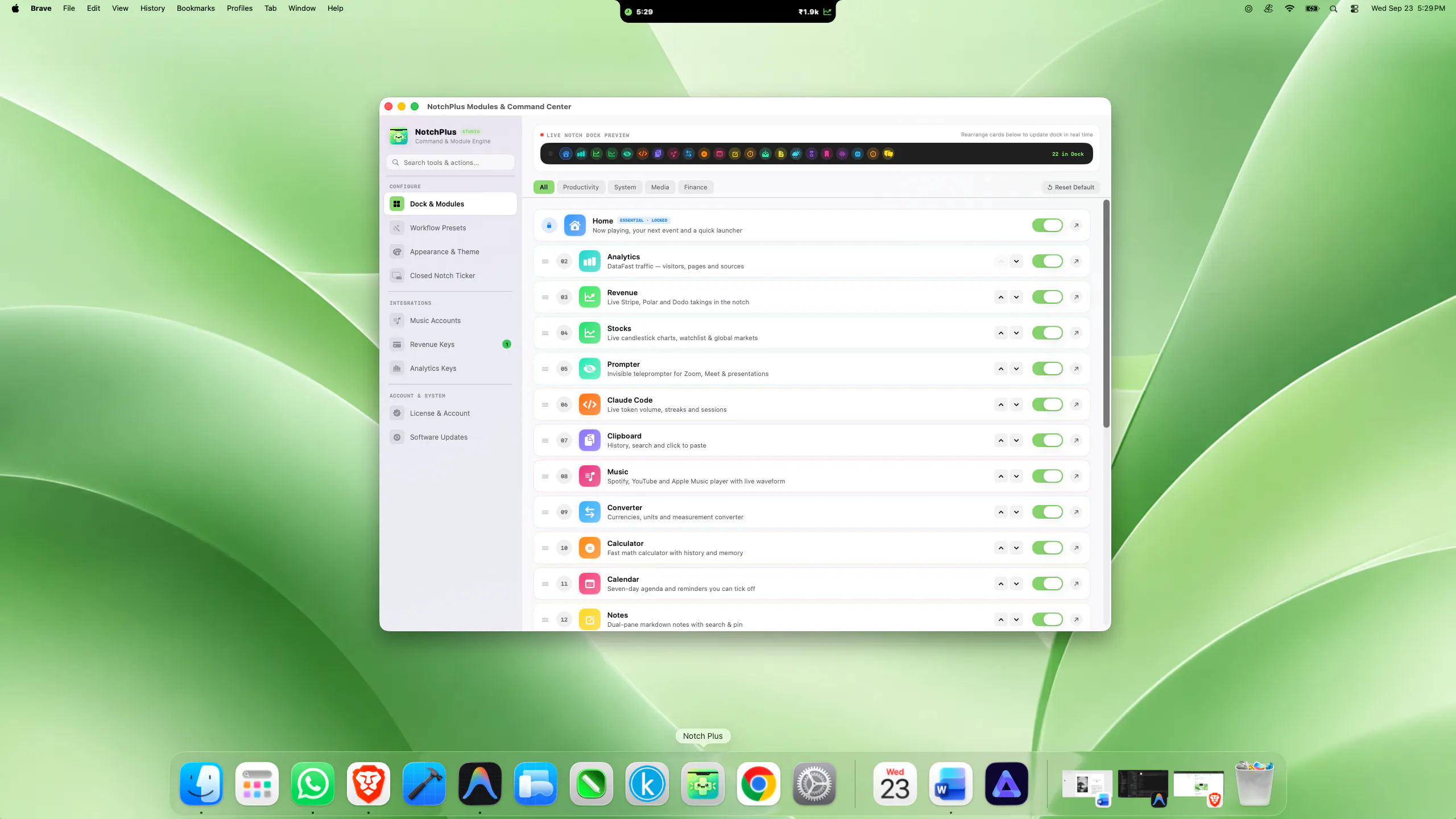Toggle the Music module switch
Image resolution: width=1456 pixels, height=819 pixels.
coord(1047,476)
